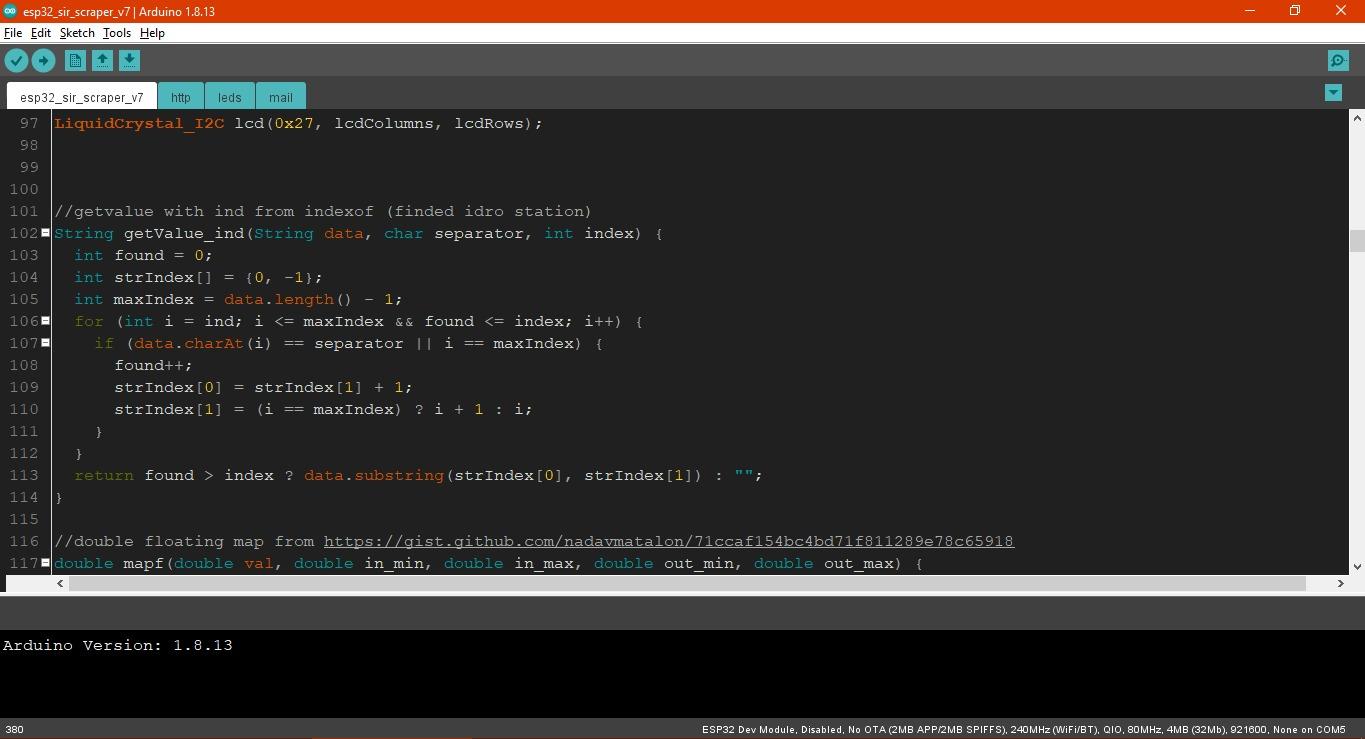
Task: Click 'int found = 0;' on line 103
Action: coord(144,255)
